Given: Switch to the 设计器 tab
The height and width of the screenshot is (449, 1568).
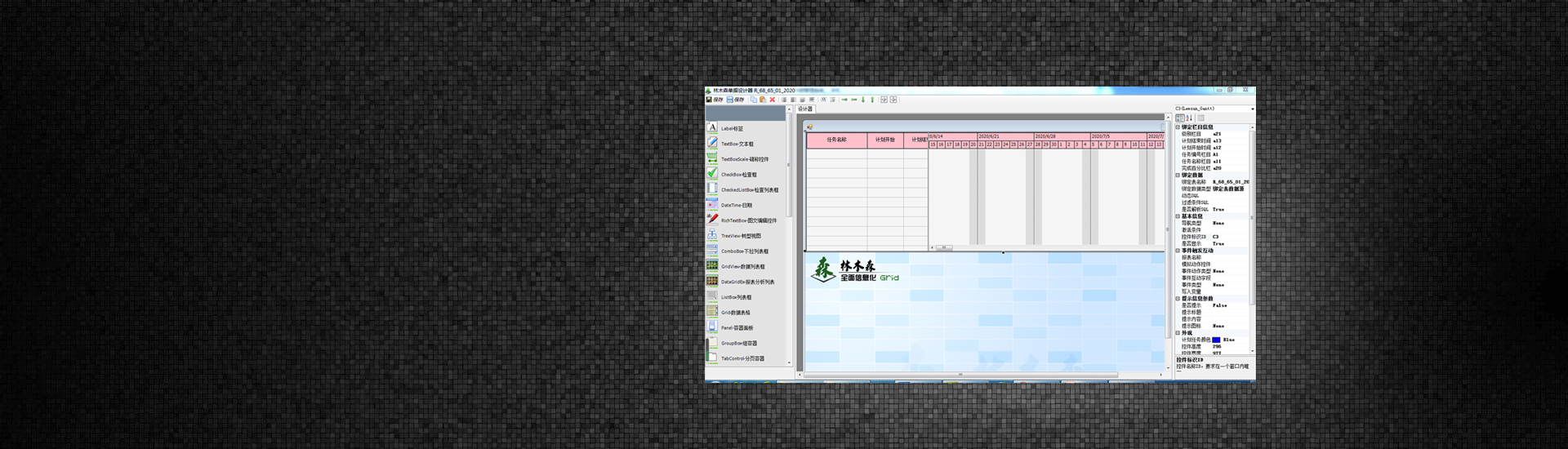Looking at the screenshot, I should click(805, 109).
